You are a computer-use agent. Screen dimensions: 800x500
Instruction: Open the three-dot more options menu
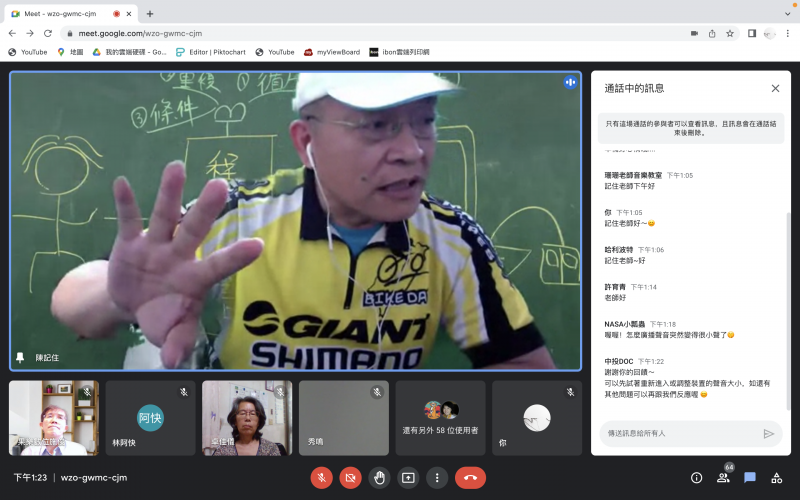point(437,478)
